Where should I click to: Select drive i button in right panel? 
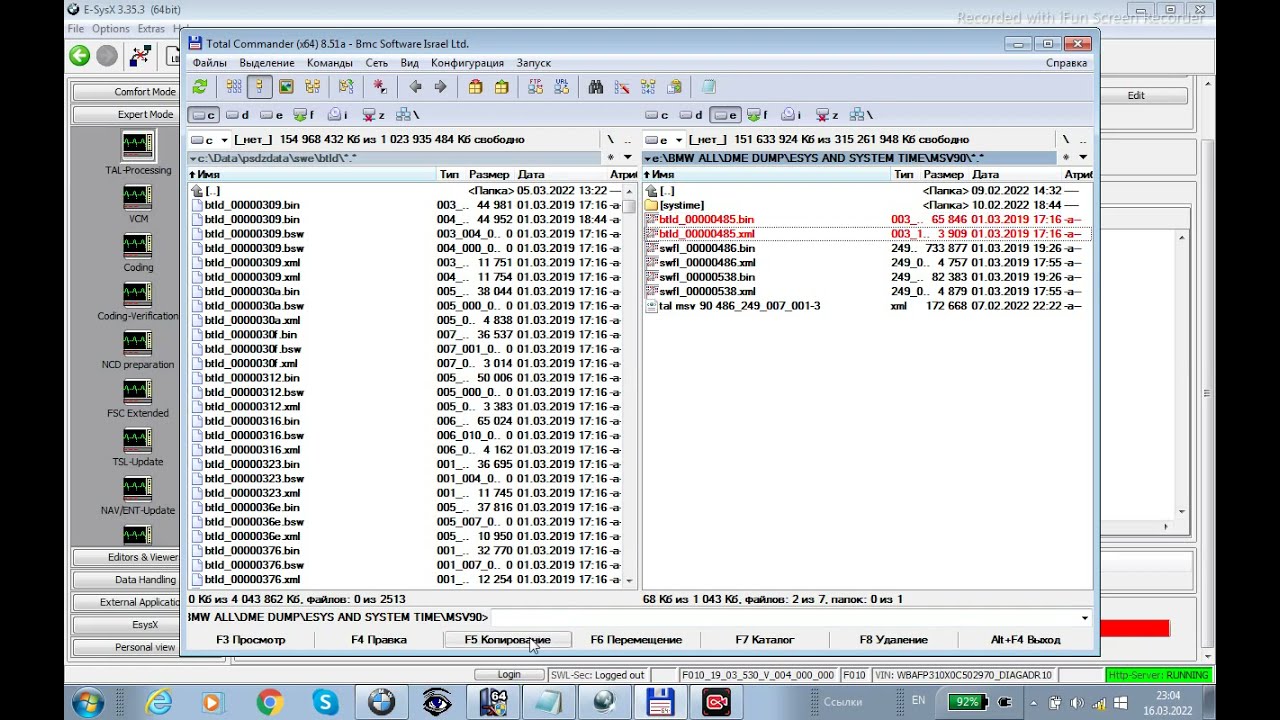[x=791, y=115]
